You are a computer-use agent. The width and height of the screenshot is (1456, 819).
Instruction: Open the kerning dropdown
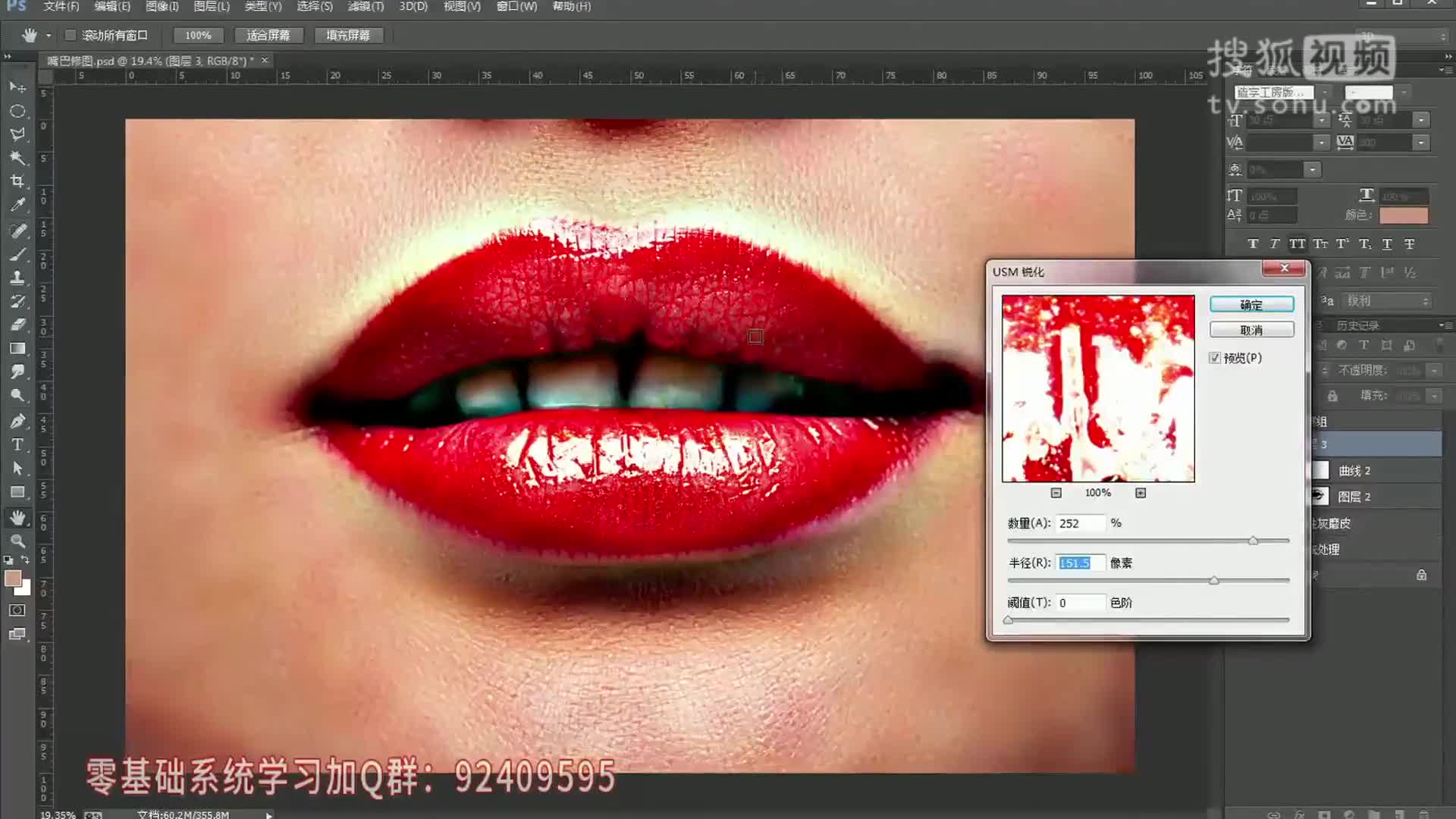1322,143
